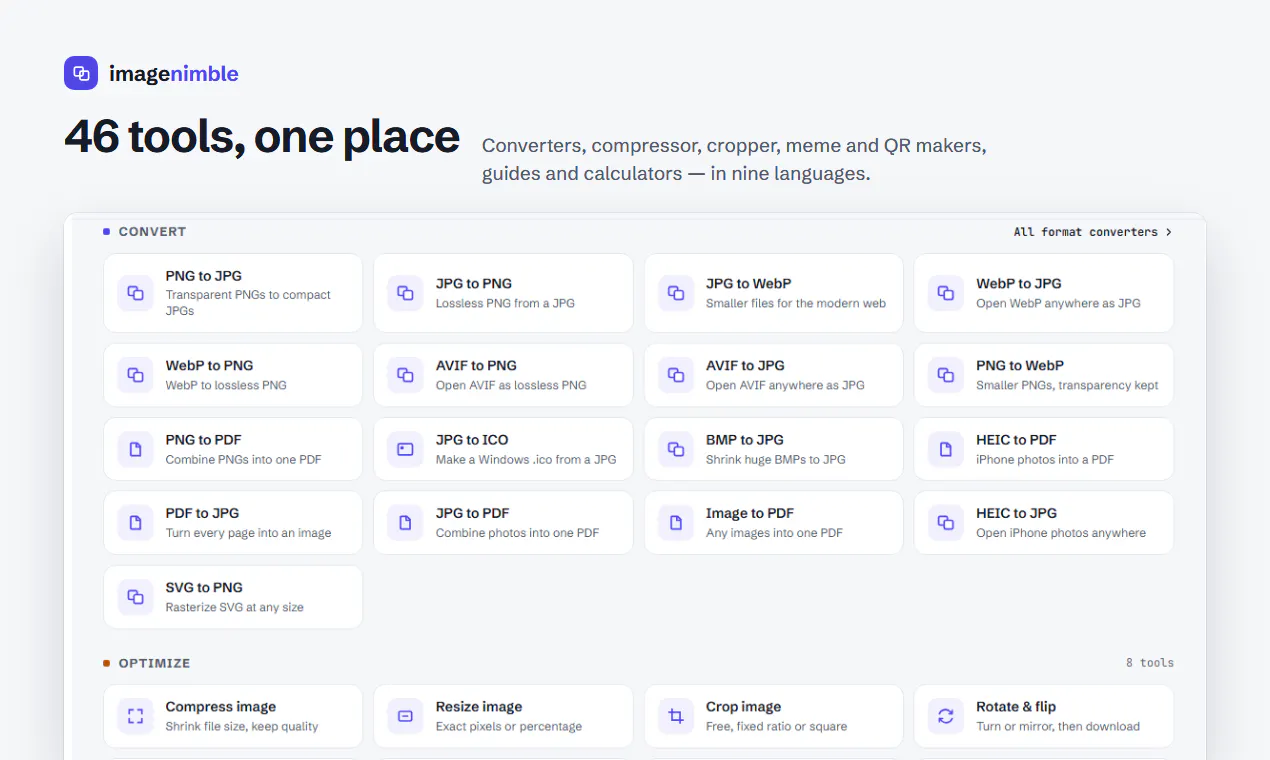Select 'Smaller PNGs, transparency kept' text
1270x760 pixels.
(x=1067, y=385)
